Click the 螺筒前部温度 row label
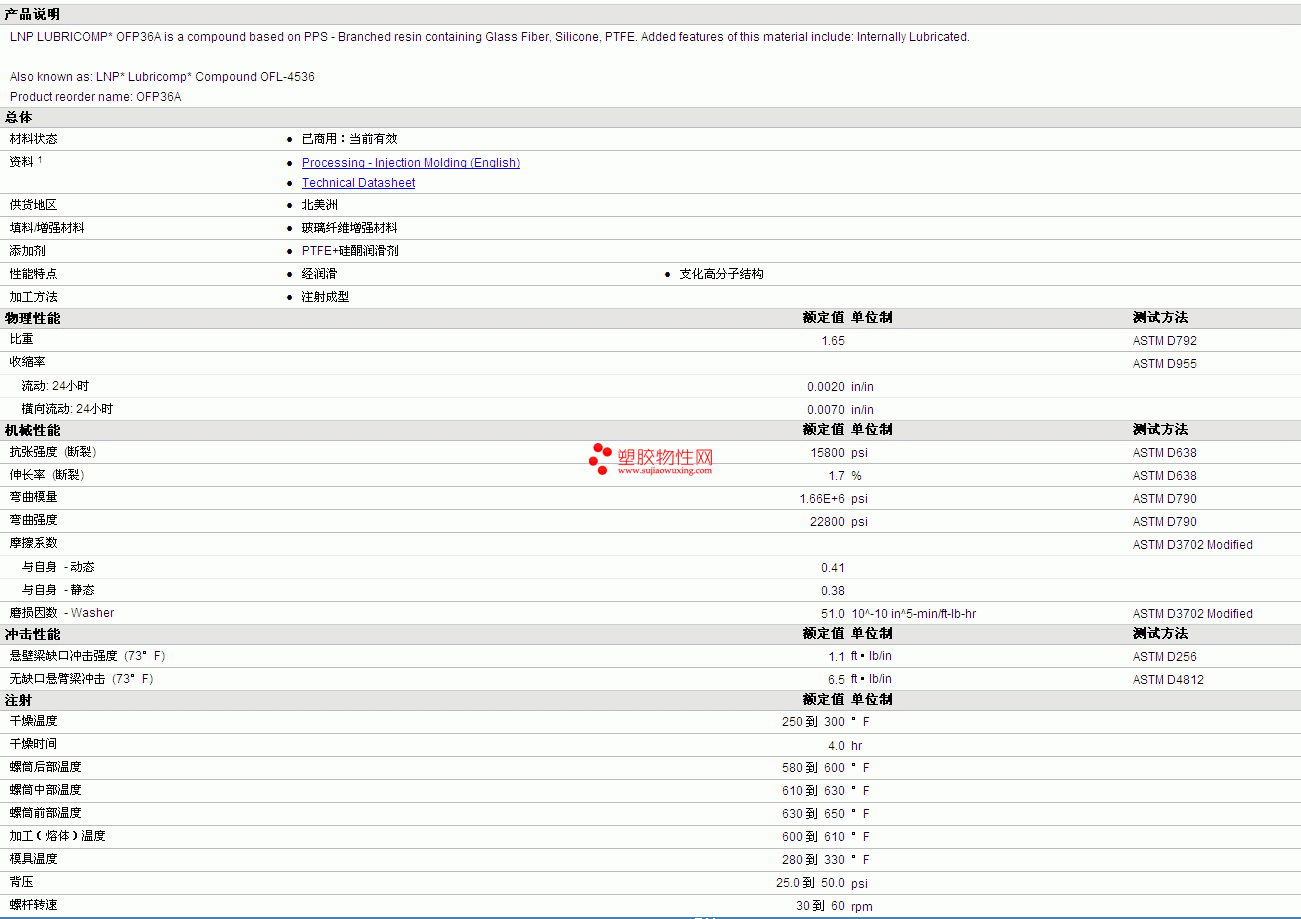This screenshot has height=919, width=1301. pyautogui.click(x=46, y=813)
